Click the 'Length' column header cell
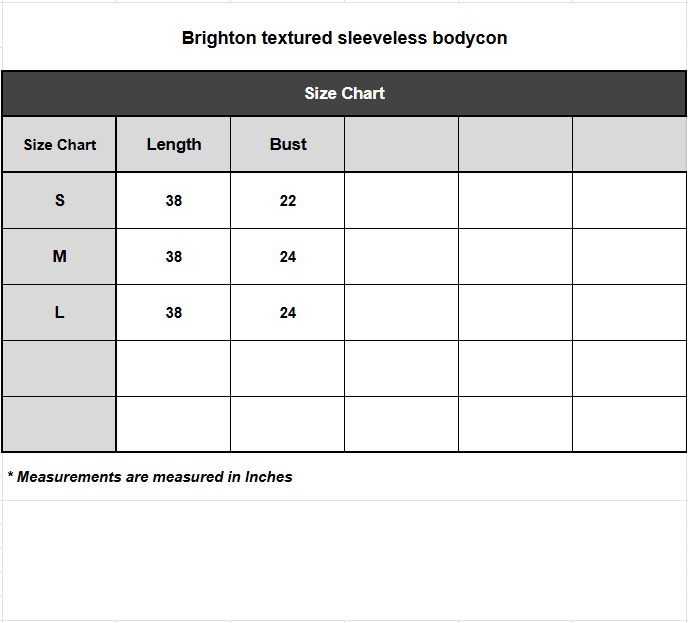688x623 pixels. click(174, 144)
